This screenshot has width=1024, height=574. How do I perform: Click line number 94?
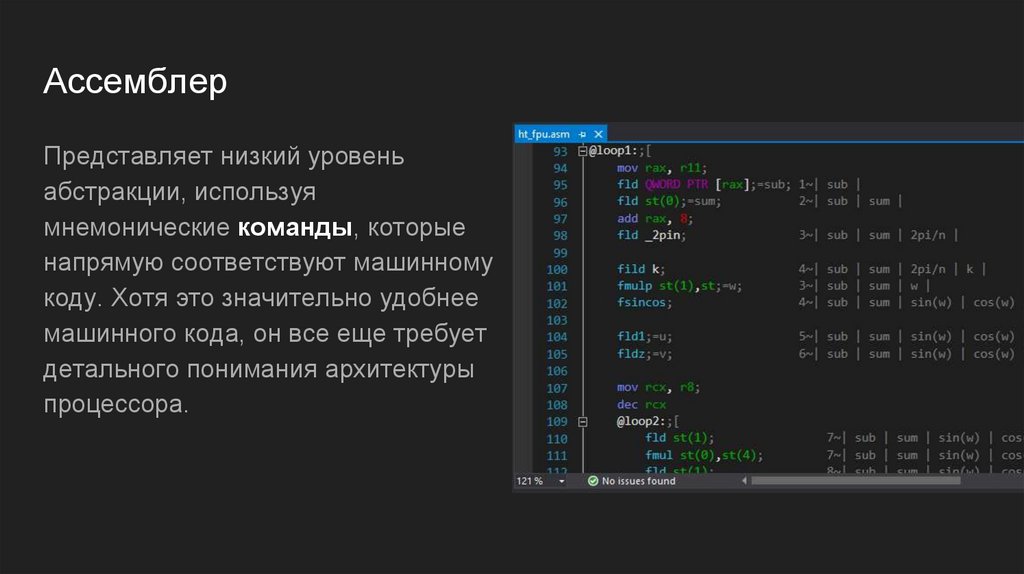pyautogui.click(x=560, y=168)
